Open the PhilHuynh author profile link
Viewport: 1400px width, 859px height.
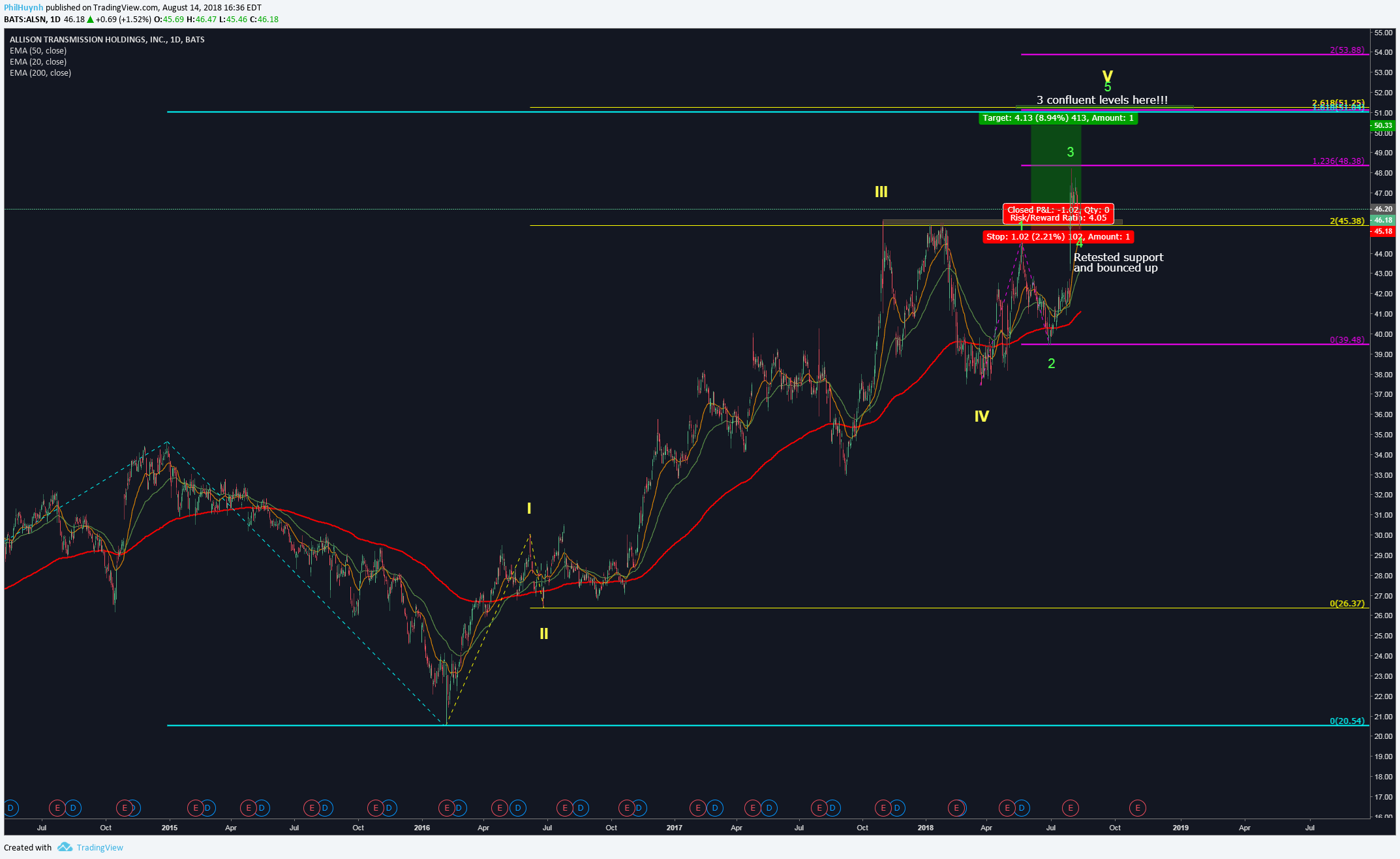[23, 8]
